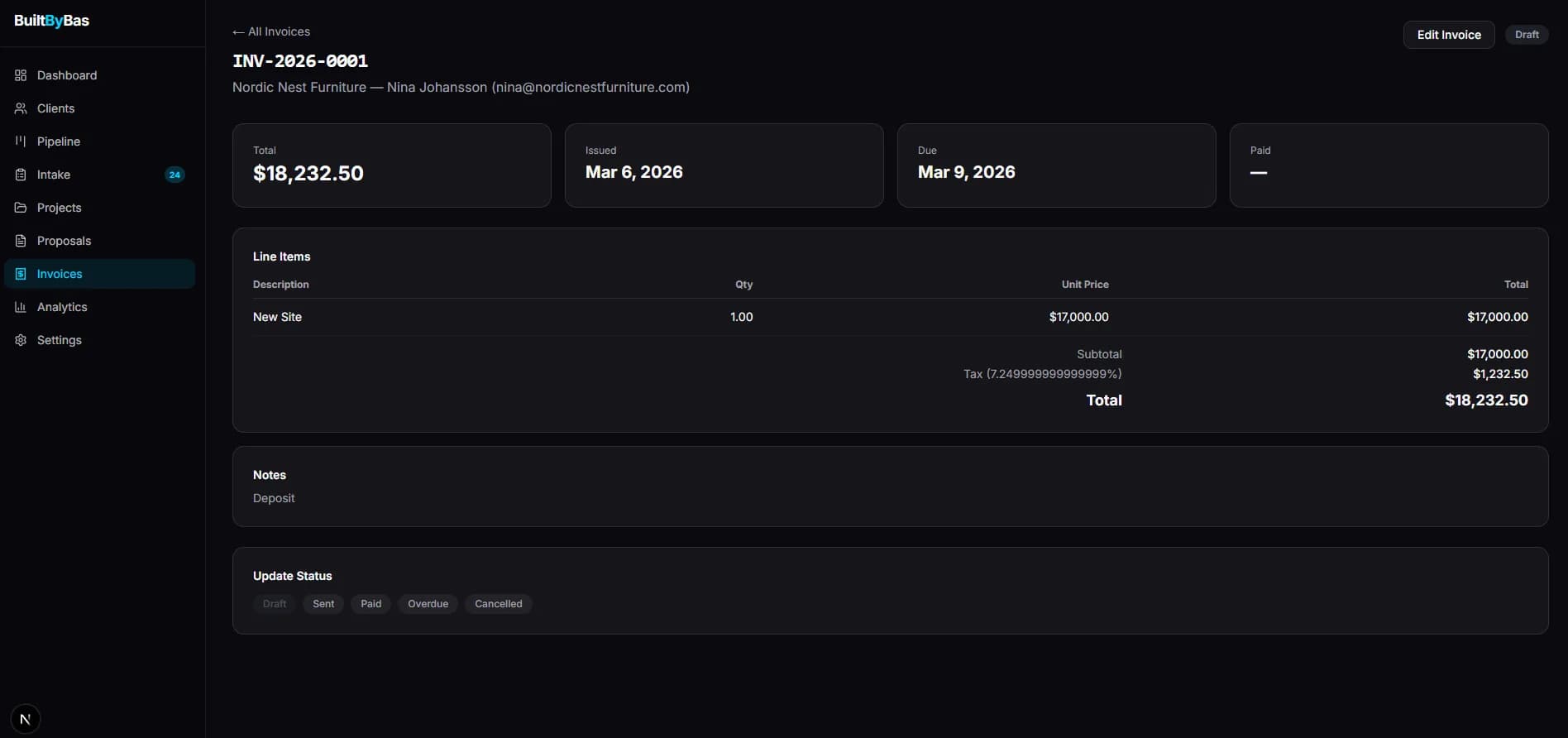This screenshot has height=738, width=1568.
Task: Set invoice status to Cancelled
Action: click(498, 604)
